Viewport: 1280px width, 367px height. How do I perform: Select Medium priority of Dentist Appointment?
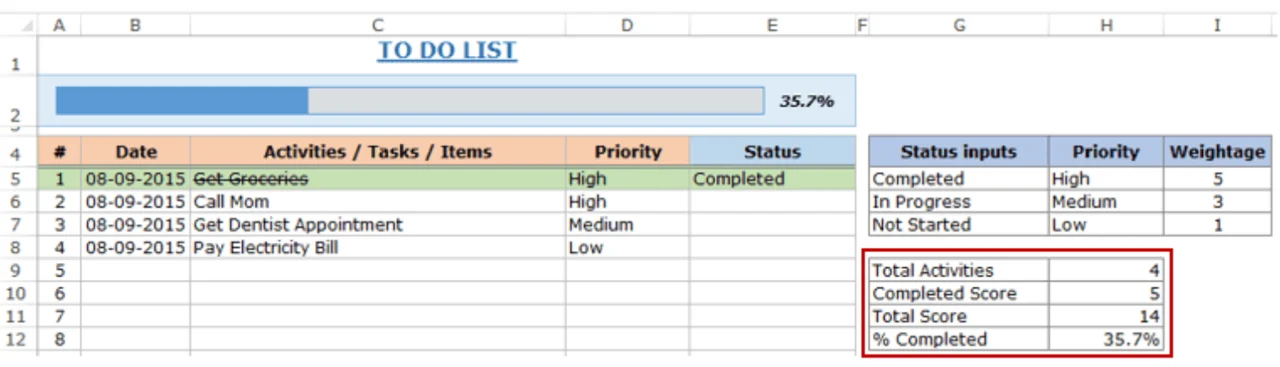[627, 225]
